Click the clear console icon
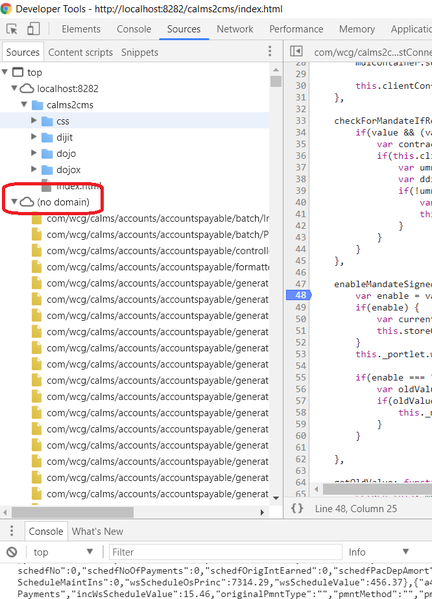Image resolution: width=432 pixels, height=599 pixels. point(12,552)
